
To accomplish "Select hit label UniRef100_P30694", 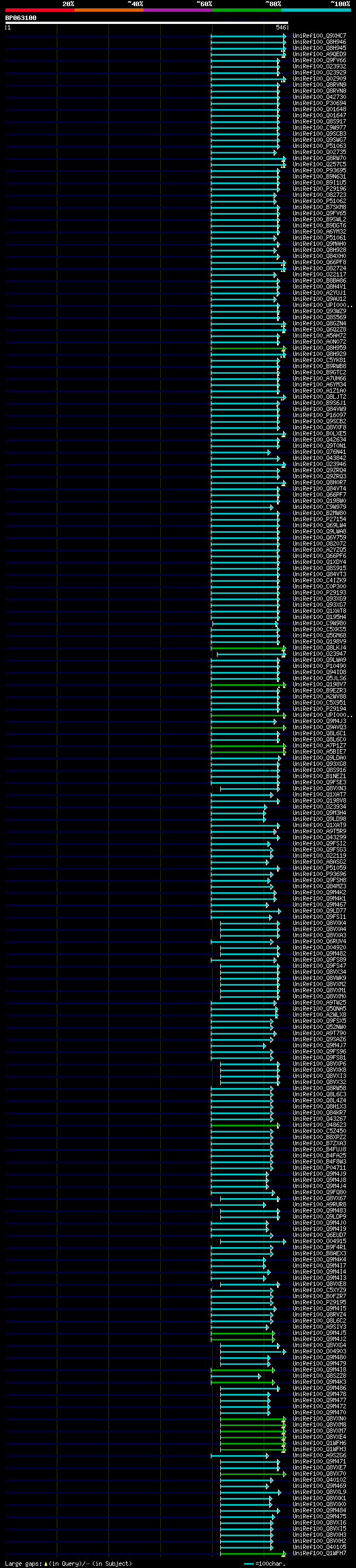I will [319, 103].
